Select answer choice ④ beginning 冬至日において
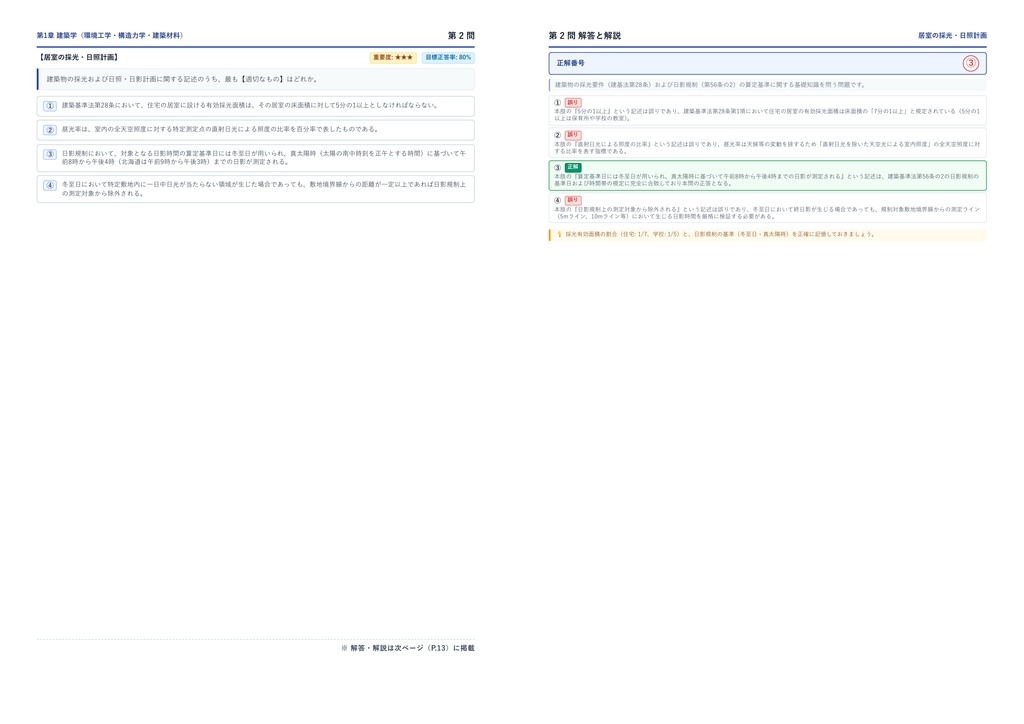Image resolution: width=1024 pixels, height=724 pixels. click(x=255, y=189)
